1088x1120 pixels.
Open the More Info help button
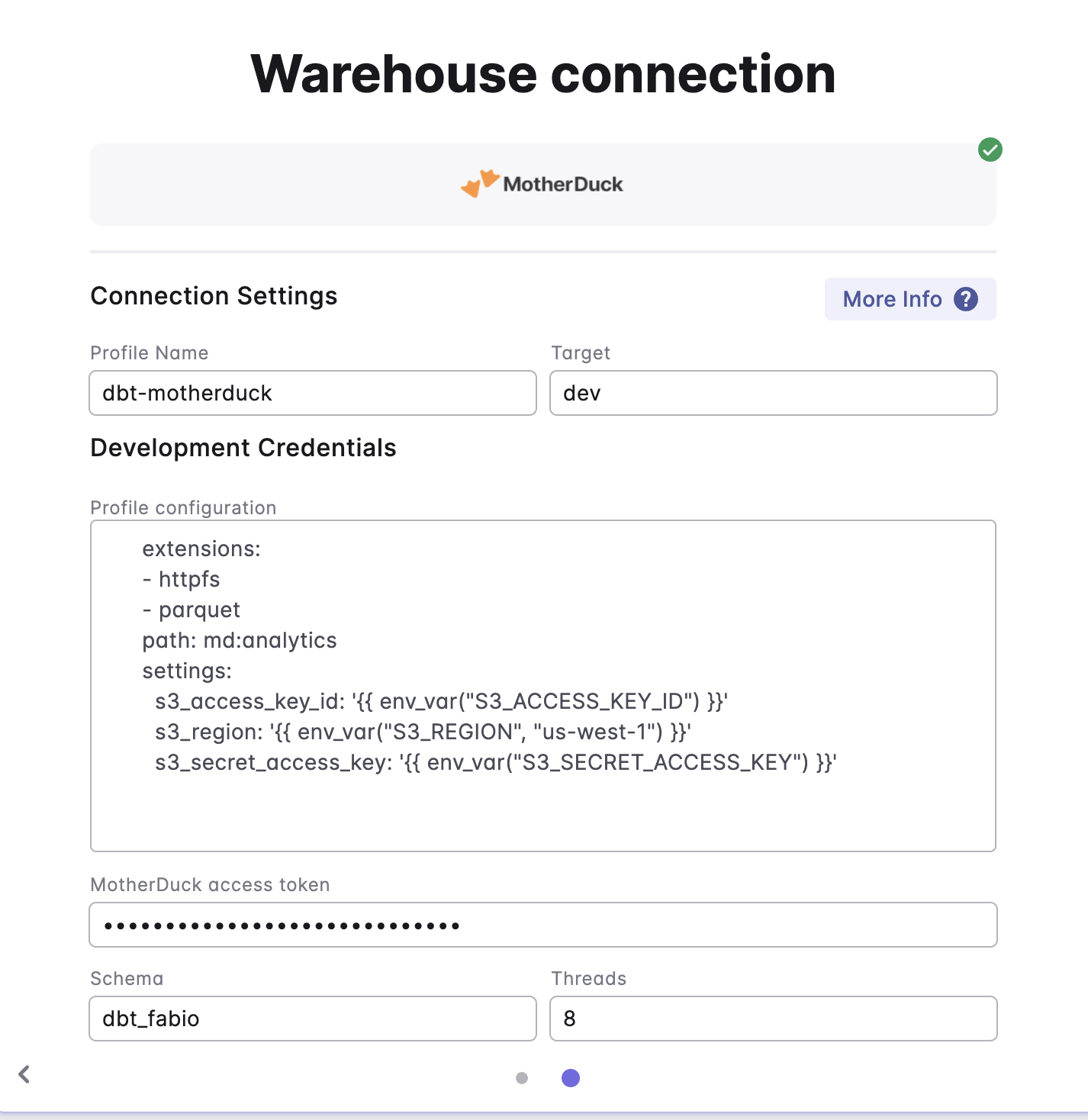coord(909,299)
